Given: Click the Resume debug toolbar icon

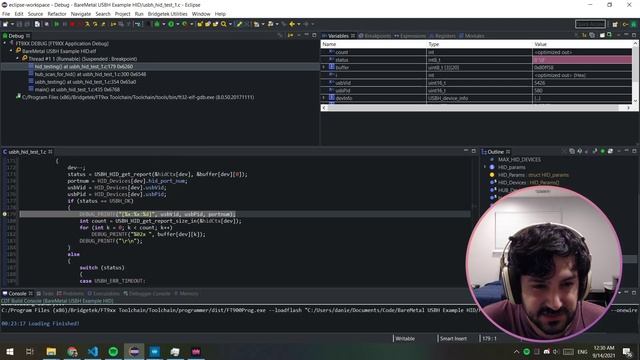Looking at the screenshot, I should (x=57, y=24).
